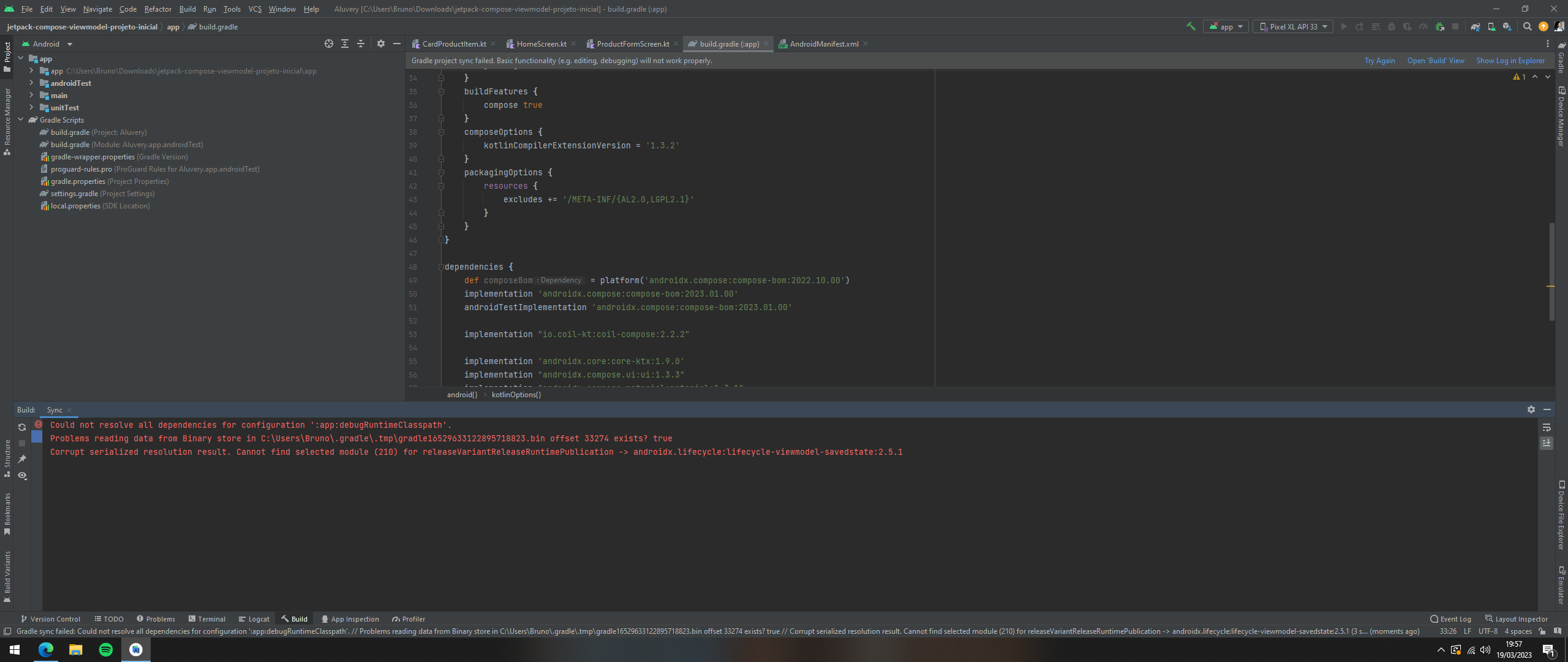
Task: Open Spotify from taskbar
Action: [x=105, y=650]
